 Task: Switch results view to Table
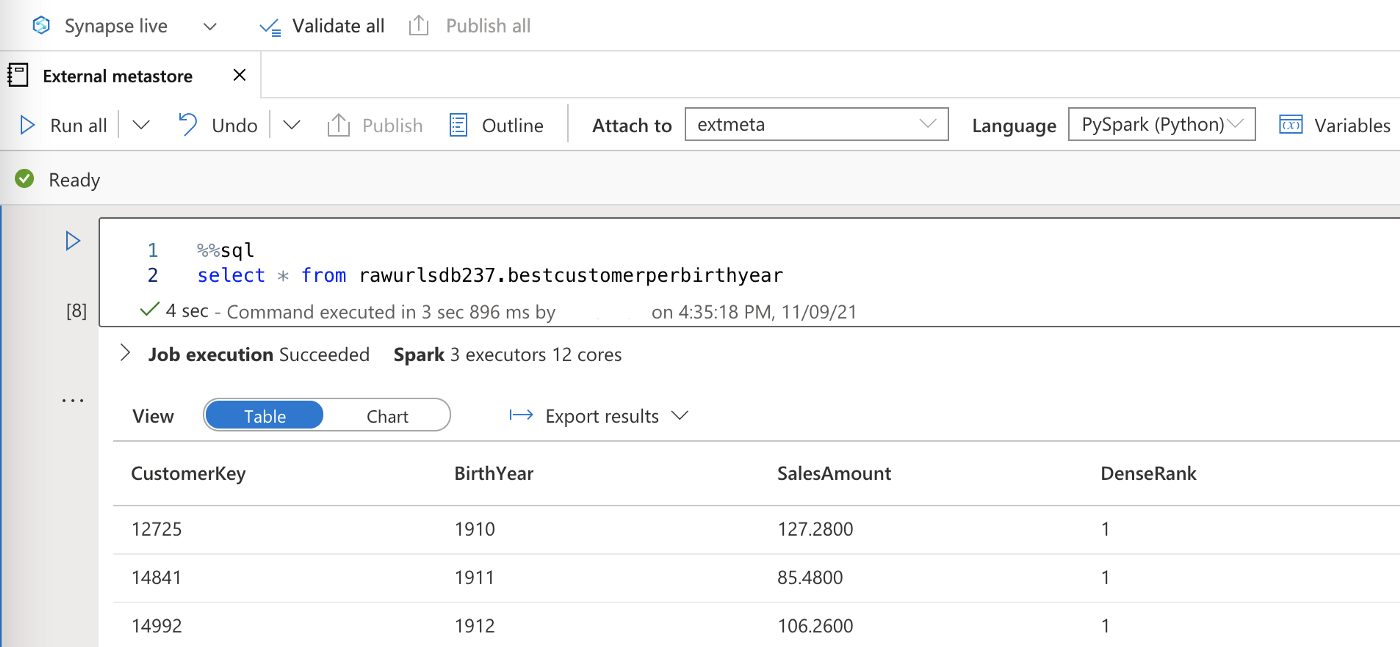(x=264, y=416)
